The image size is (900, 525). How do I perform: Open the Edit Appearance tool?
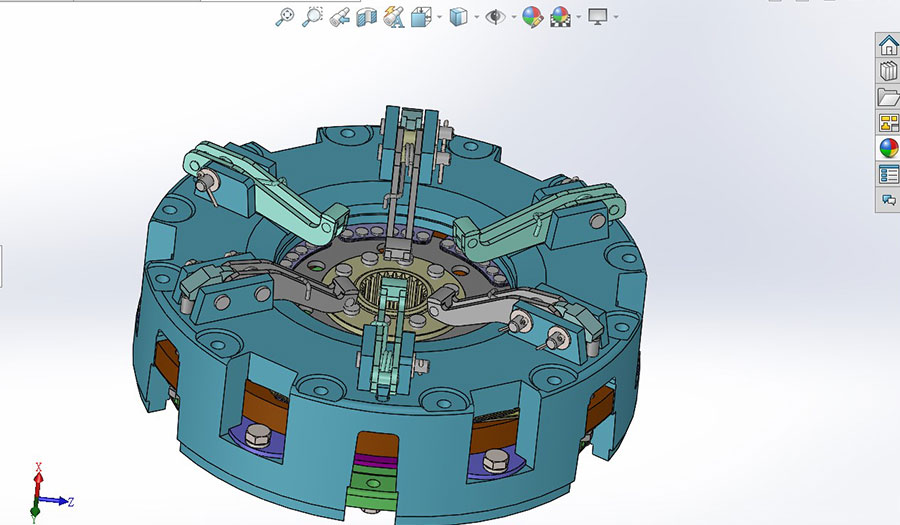(x=533, y=17)
